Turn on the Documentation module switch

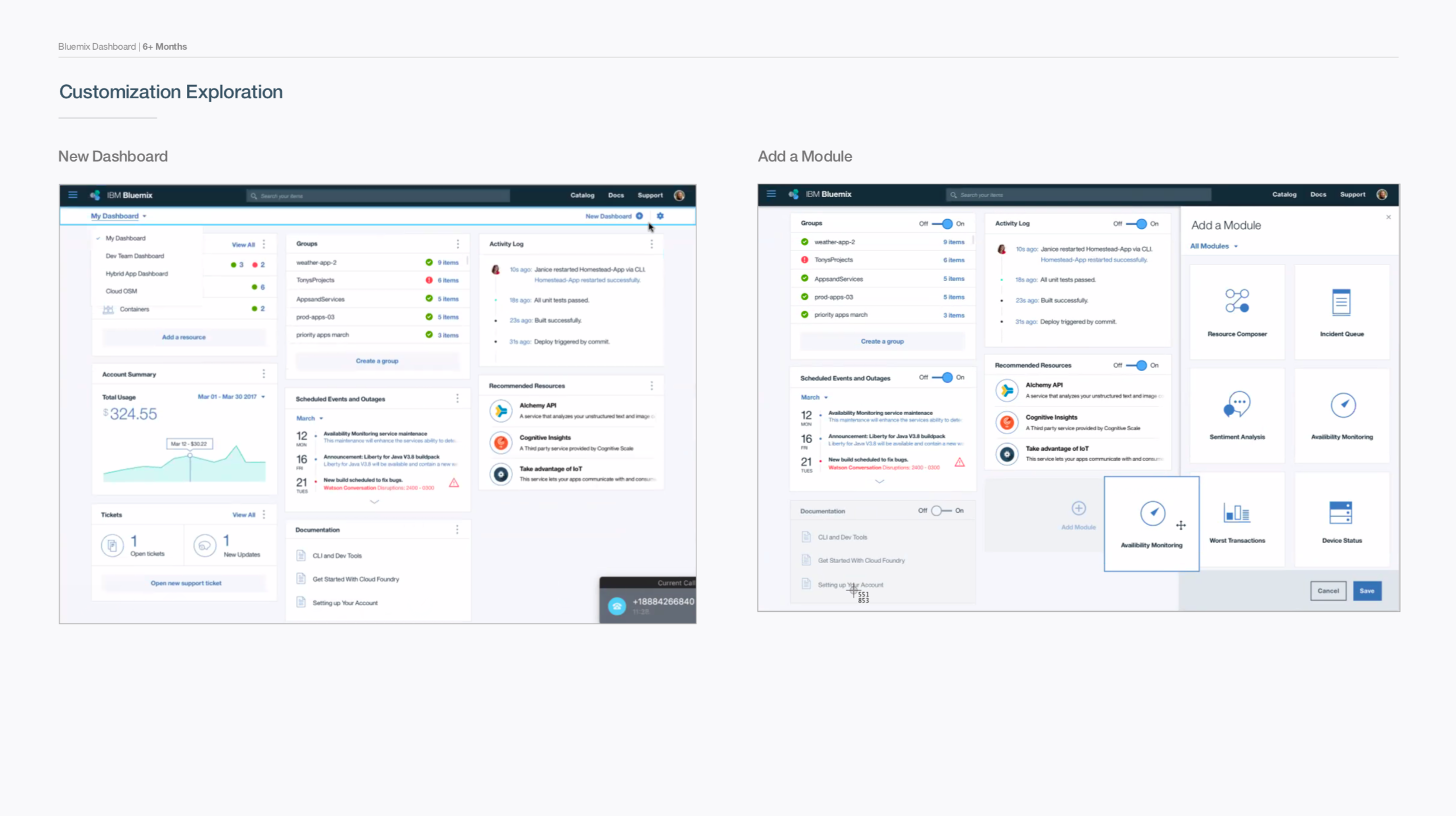(941, 510)
